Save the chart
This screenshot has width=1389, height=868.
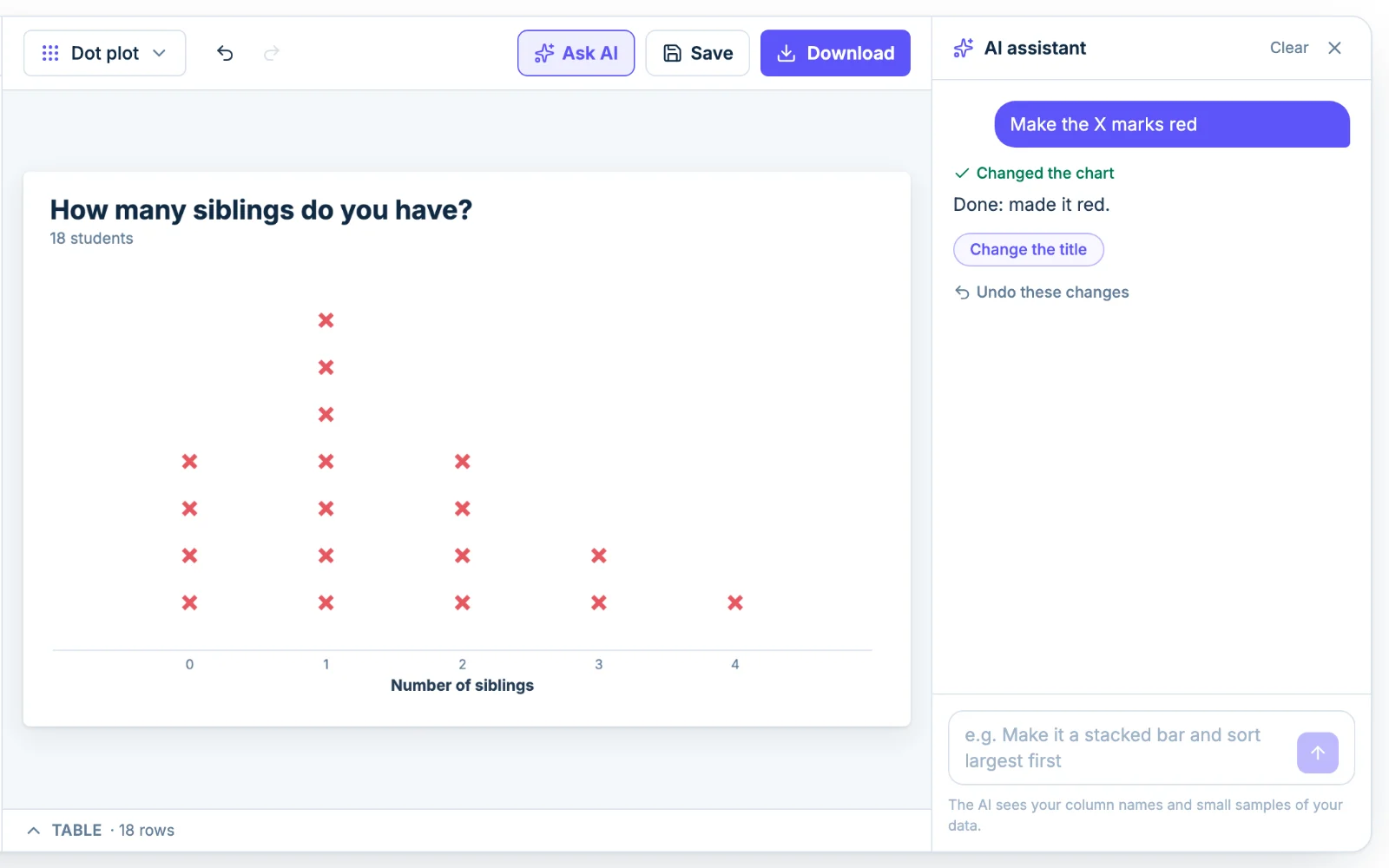(697, 53)
